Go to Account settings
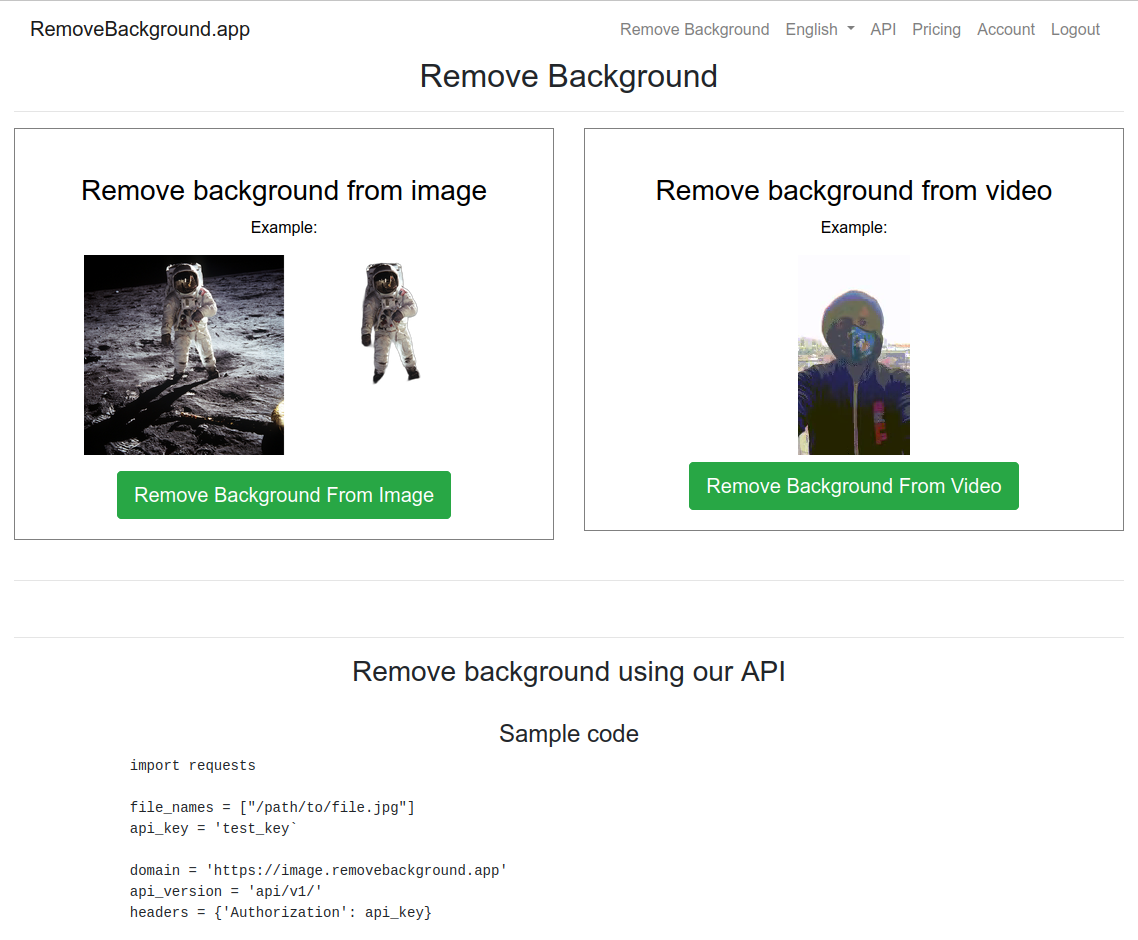The height and width of the screenshot is (940, 1138). tap(1006, 29)
